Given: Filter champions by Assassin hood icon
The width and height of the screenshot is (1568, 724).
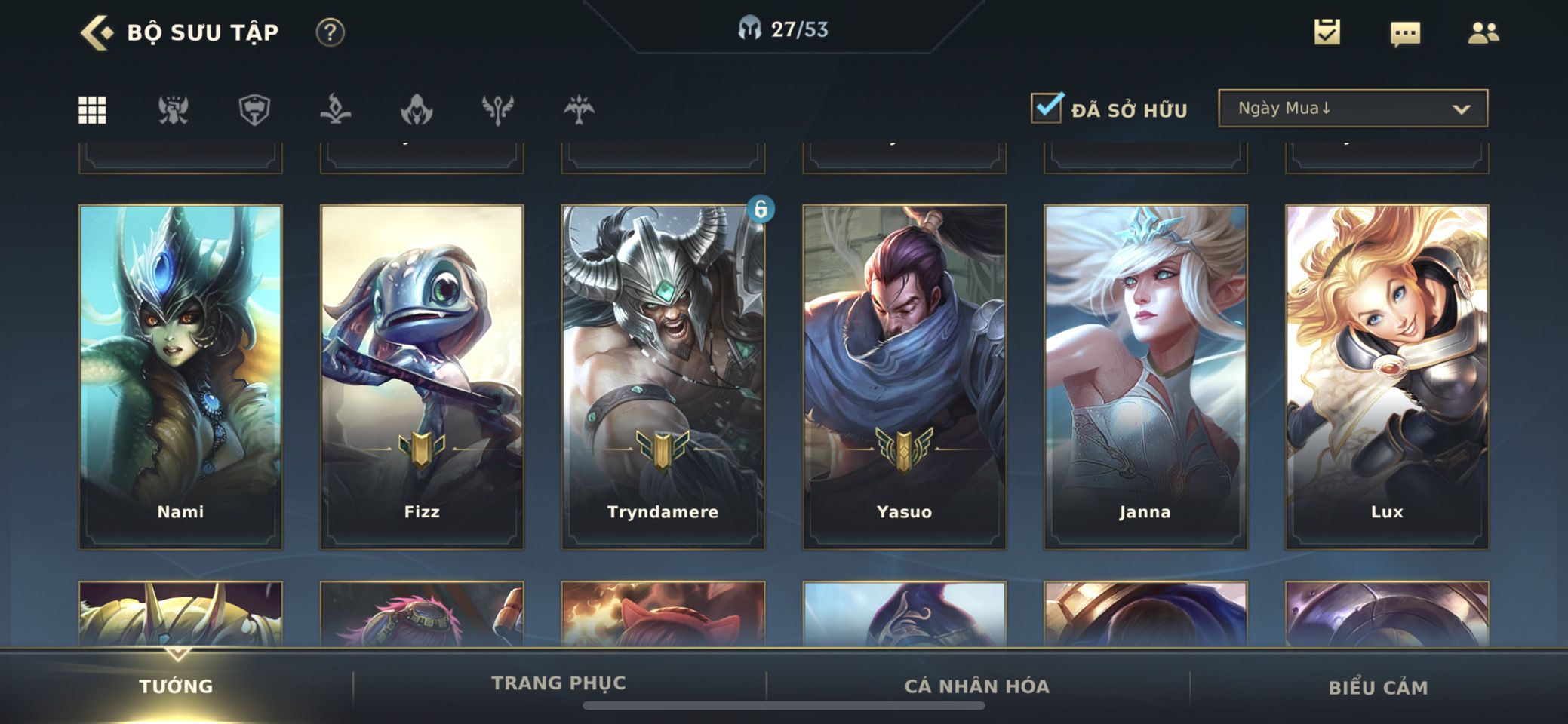Looking at the screenshot, I should [x=417, y=110].
